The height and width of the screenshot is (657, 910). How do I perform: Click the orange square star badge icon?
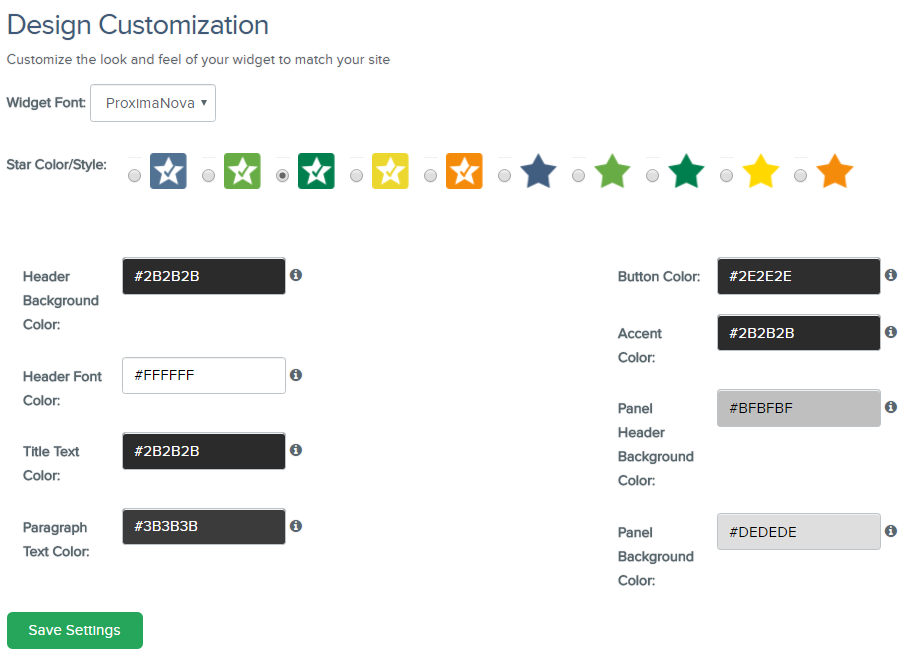click(x=464, y=171)
